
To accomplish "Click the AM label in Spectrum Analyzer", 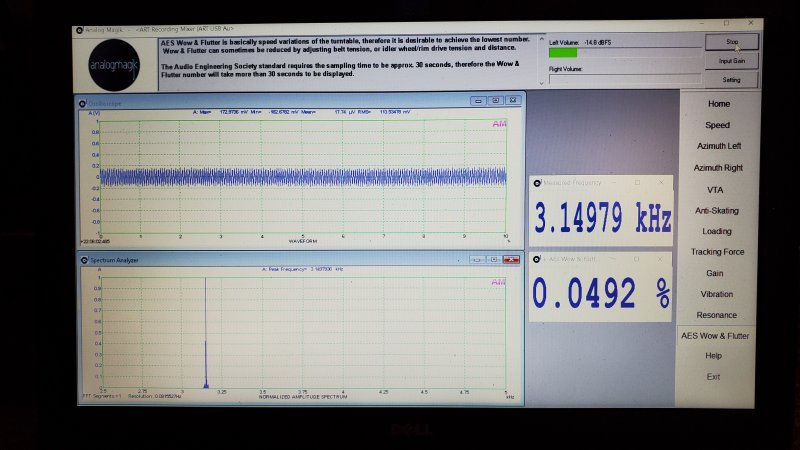I will [498, 282].
